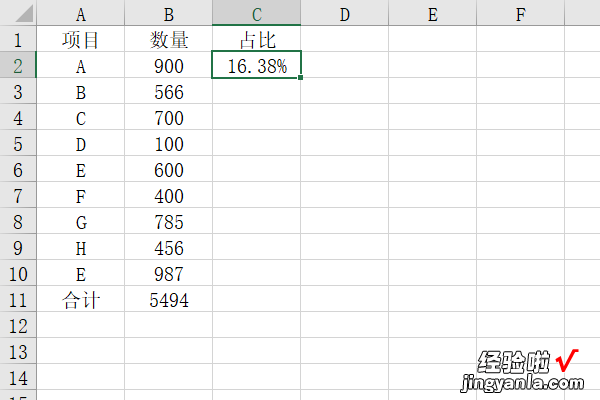Click the 占比 header cell
Screen dimensions: 600x400
[x=257, y=39]
